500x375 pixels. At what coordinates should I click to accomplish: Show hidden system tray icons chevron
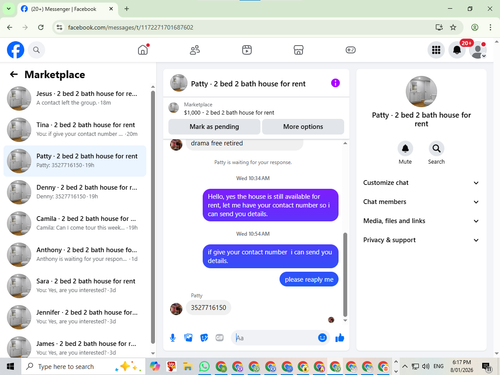coord(405,367)
